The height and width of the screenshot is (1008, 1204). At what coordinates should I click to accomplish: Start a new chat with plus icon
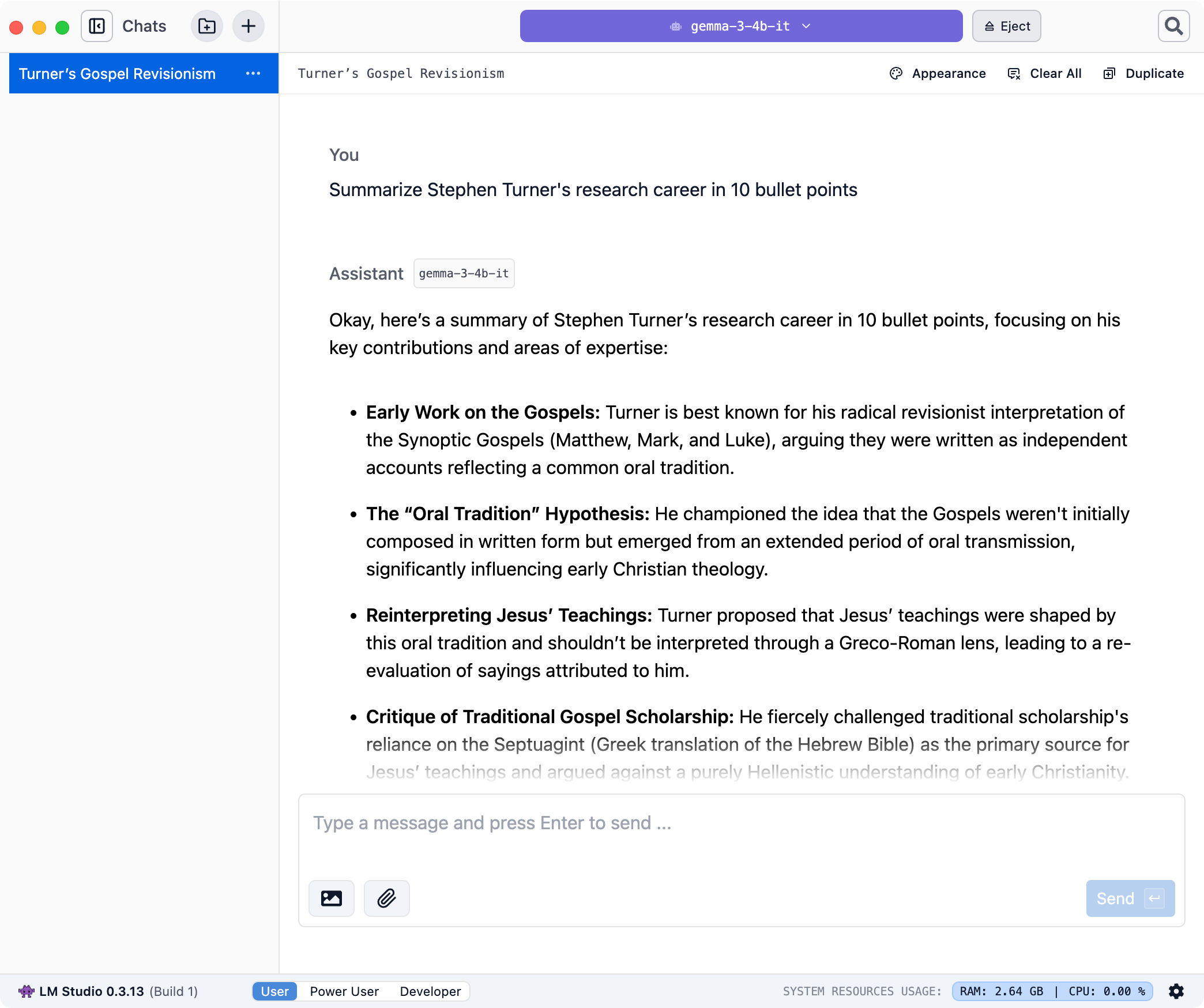click(249, 26)
